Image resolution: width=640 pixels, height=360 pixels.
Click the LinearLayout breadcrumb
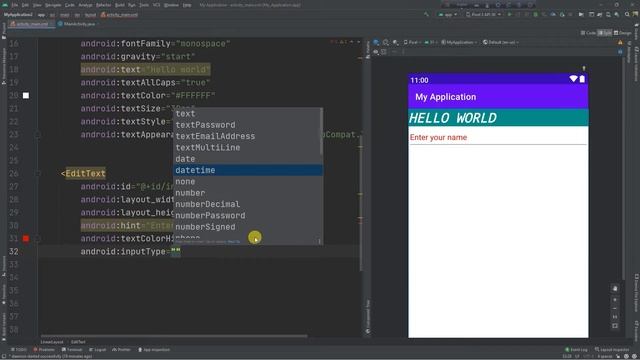[x=52, y=342]
